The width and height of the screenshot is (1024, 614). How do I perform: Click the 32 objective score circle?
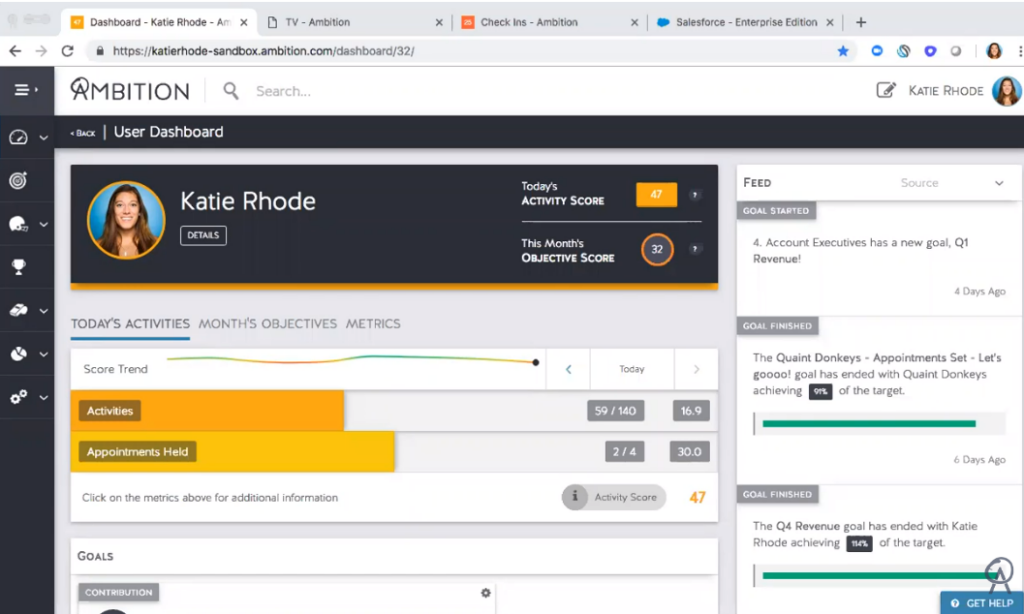pos(657,249)
